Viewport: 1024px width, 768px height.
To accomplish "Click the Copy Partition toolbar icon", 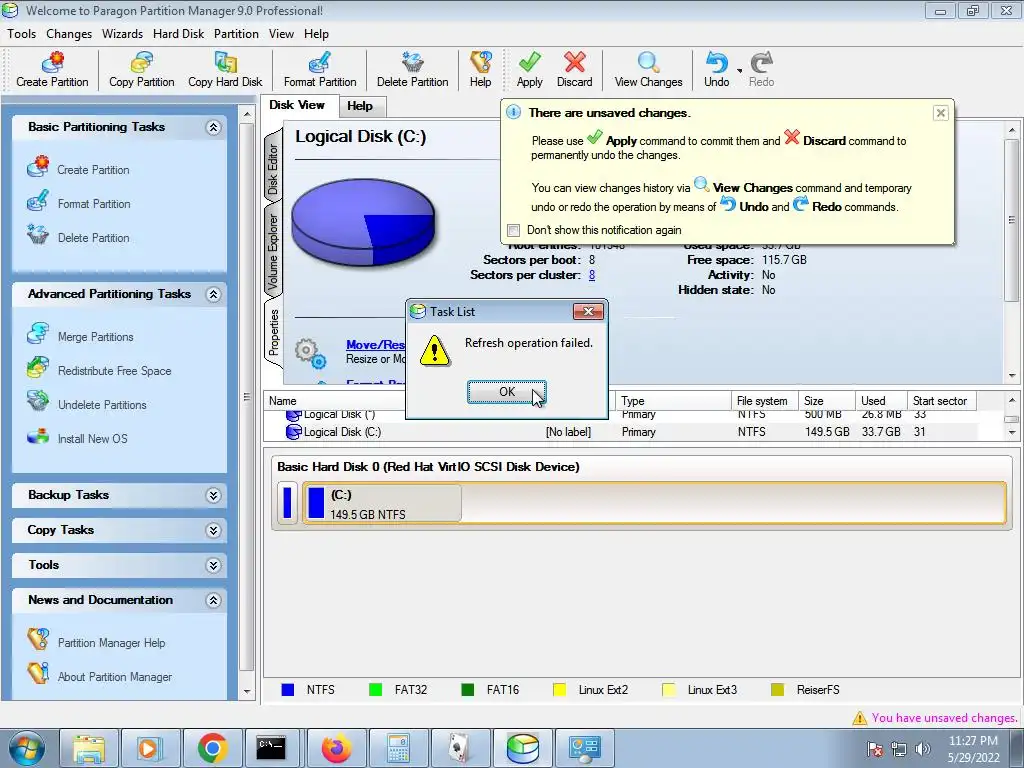I will (142, 63).
